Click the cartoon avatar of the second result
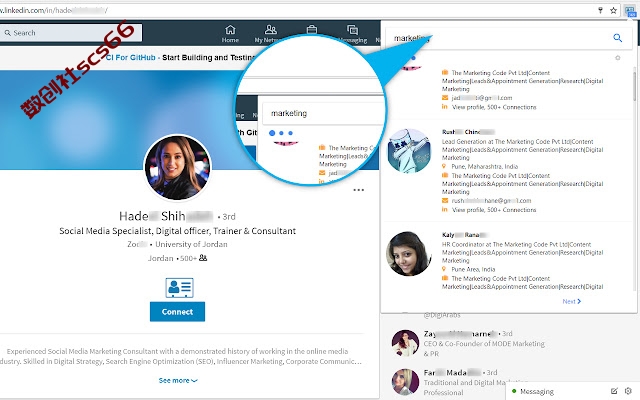The height and width of the screenshot is (400, 640). [409, 151]
